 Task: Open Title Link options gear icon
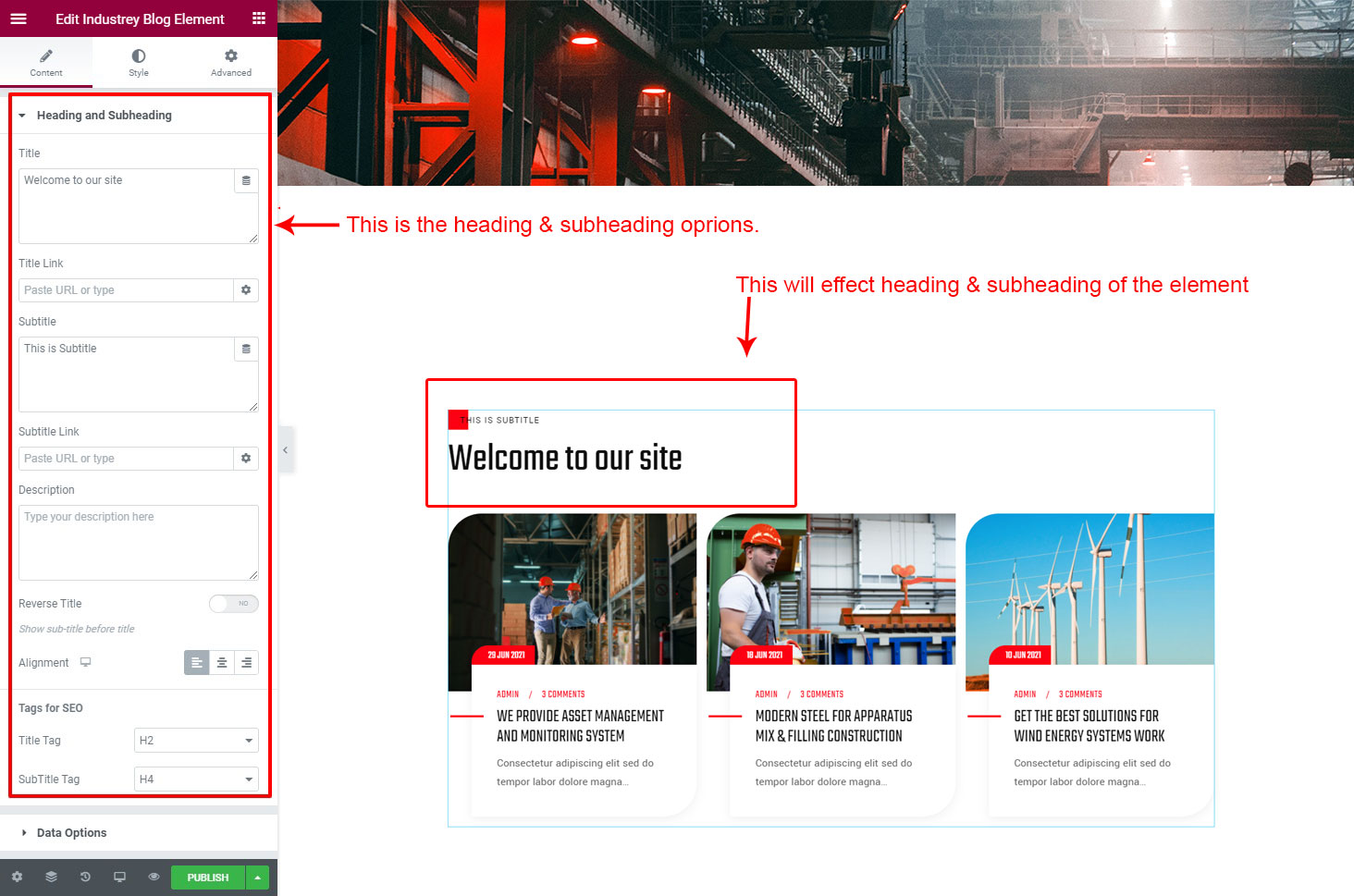(x=246, y=290)
